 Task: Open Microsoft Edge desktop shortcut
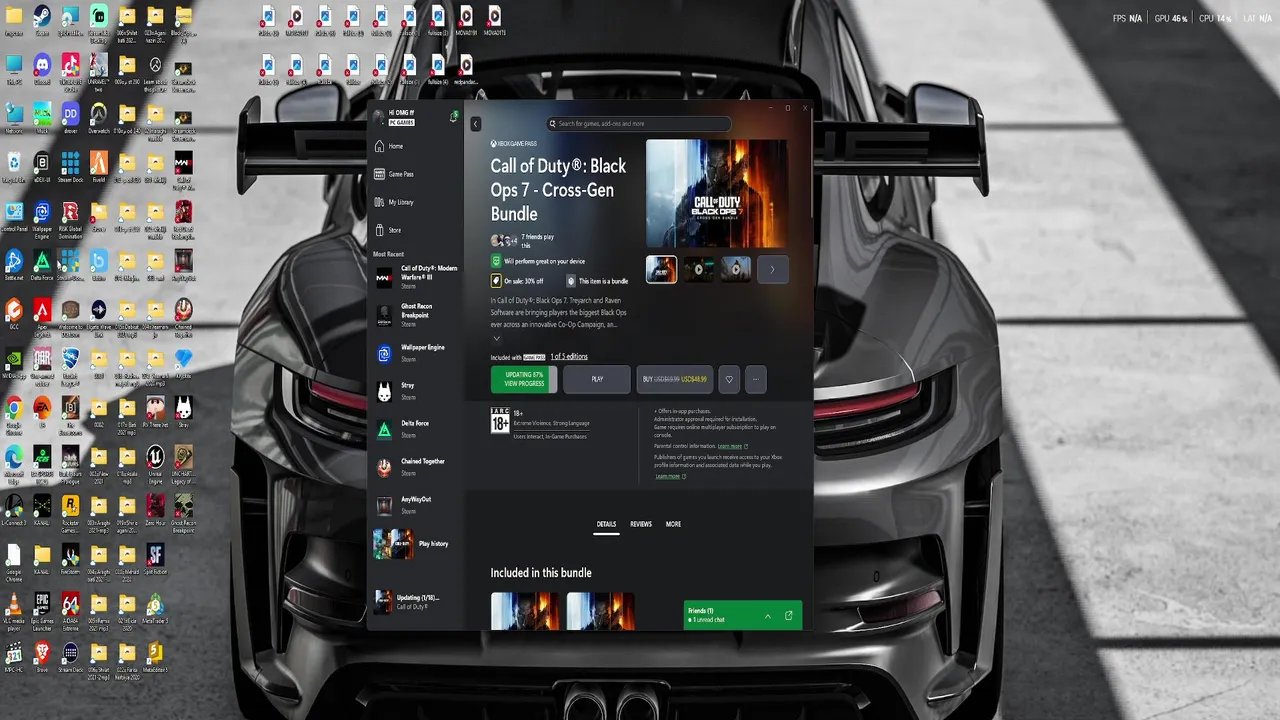(x=14, y=462)
